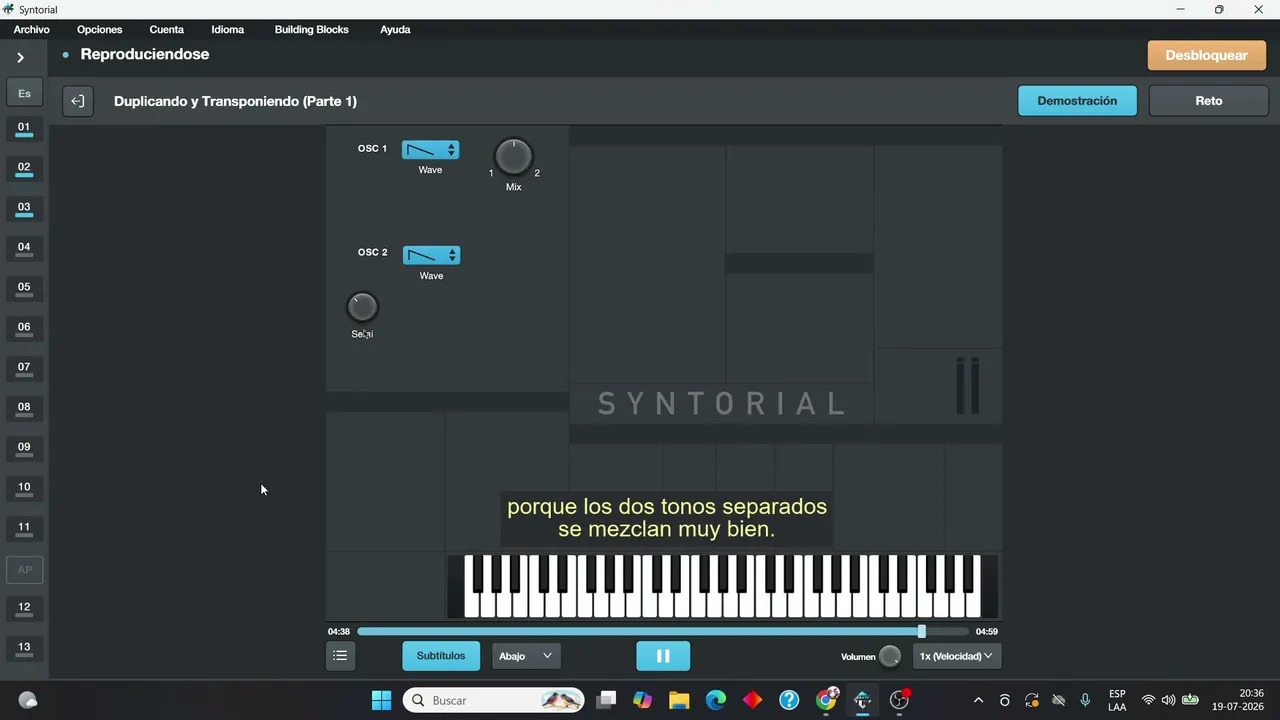This screenshot has width=1280, height=720.
Task: Open the Opciones menu
Action: 99,30
